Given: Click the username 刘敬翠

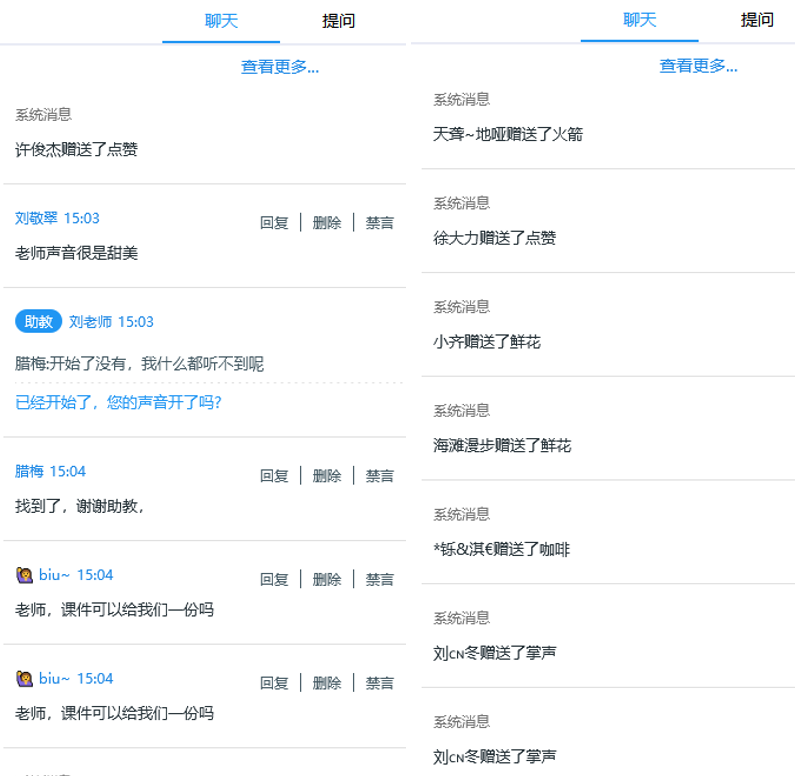Looking at the screenshot, I should click(36, 218).
